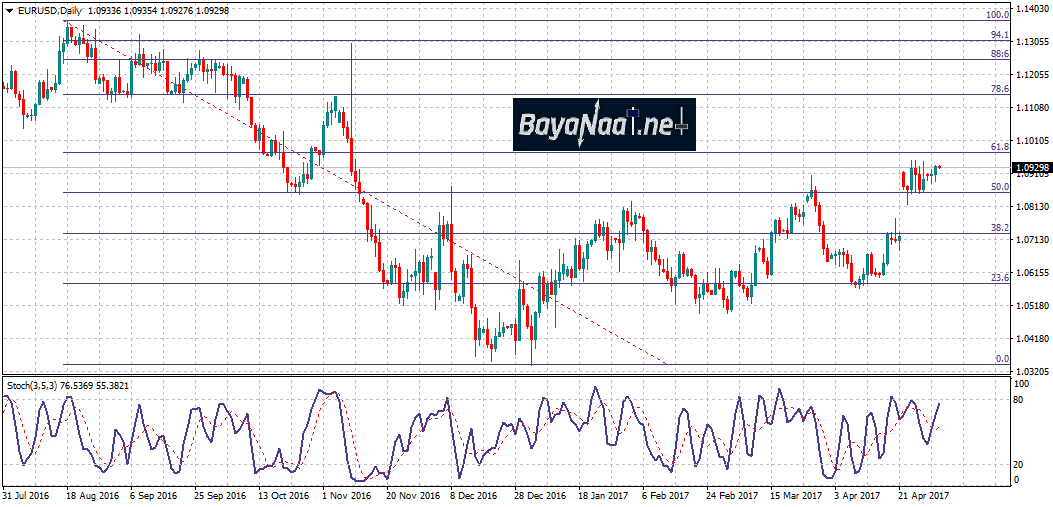Image resolution: width=1053 pixels, height=507 pixels.
Task: Click the BayaNaa1.net watermark logo
Action: (x=603, y=125)
